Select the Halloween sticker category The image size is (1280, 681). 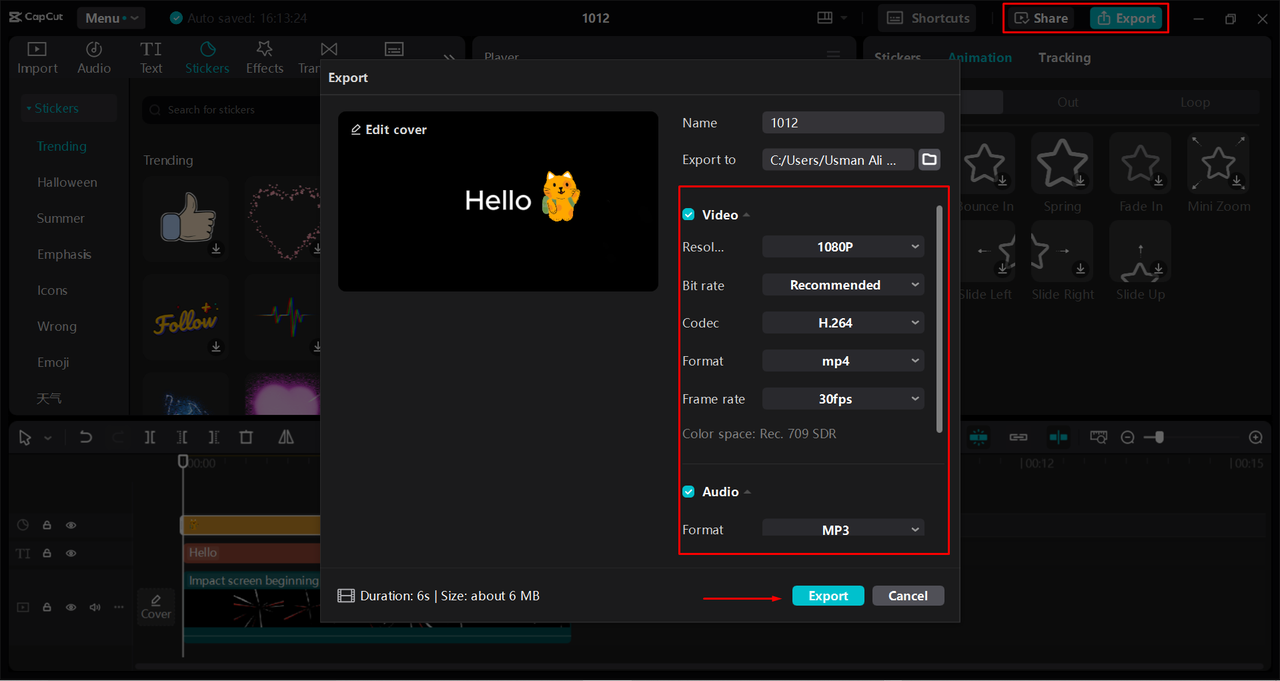coord(67,183)
